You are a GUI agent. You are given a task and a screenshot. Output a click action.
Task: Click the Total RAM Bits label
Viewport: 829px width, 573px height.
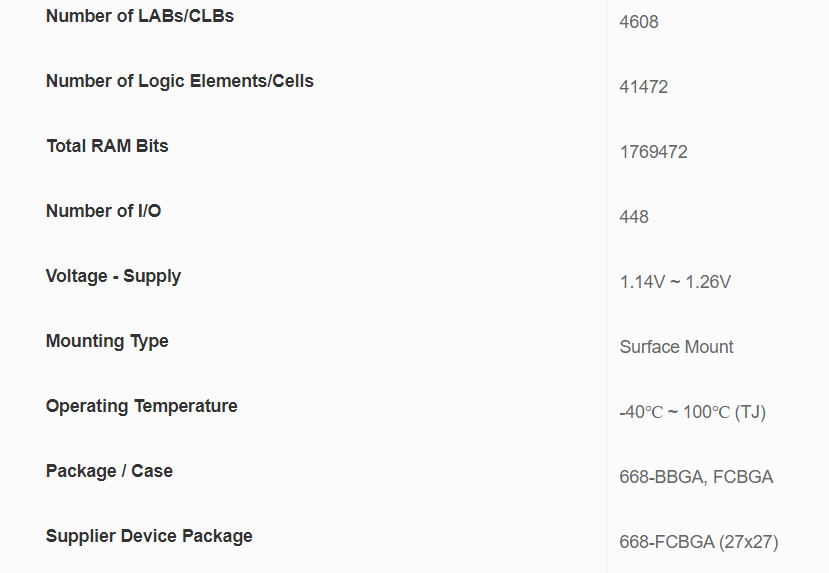click(107, 146)
